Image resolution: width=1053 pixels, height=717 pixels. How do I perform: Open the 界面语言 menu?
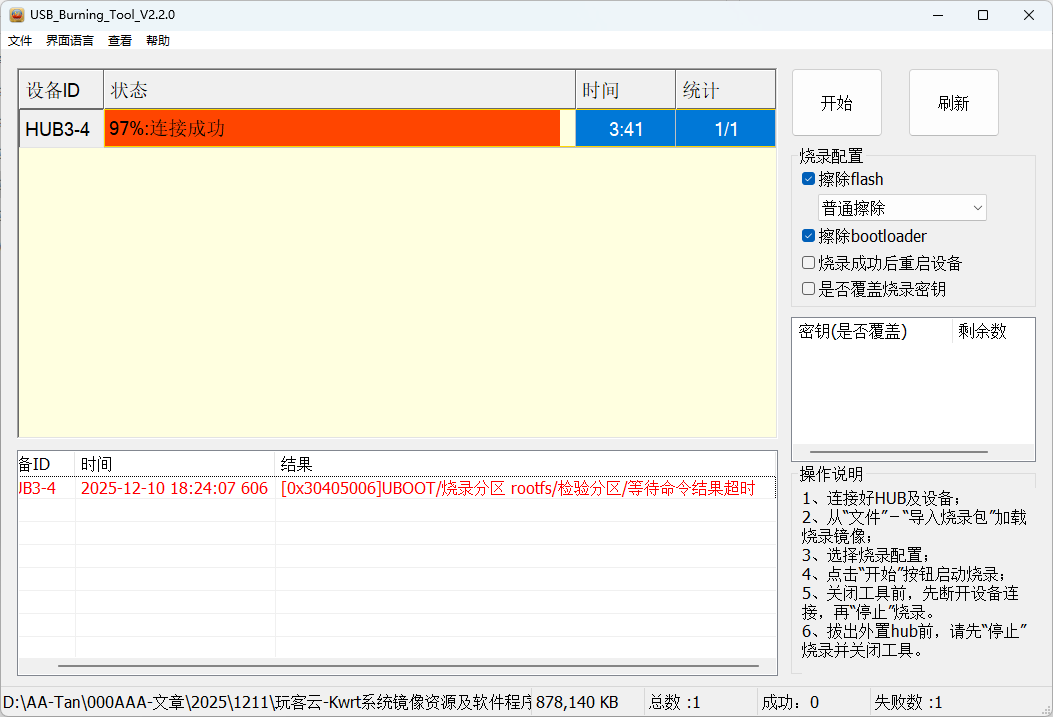(x=70, y=41)
